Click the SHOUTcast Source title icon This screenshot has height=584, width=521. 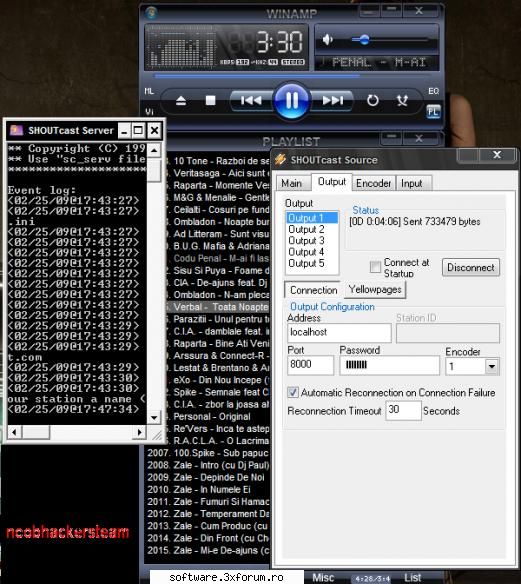[x=280, y=160]
